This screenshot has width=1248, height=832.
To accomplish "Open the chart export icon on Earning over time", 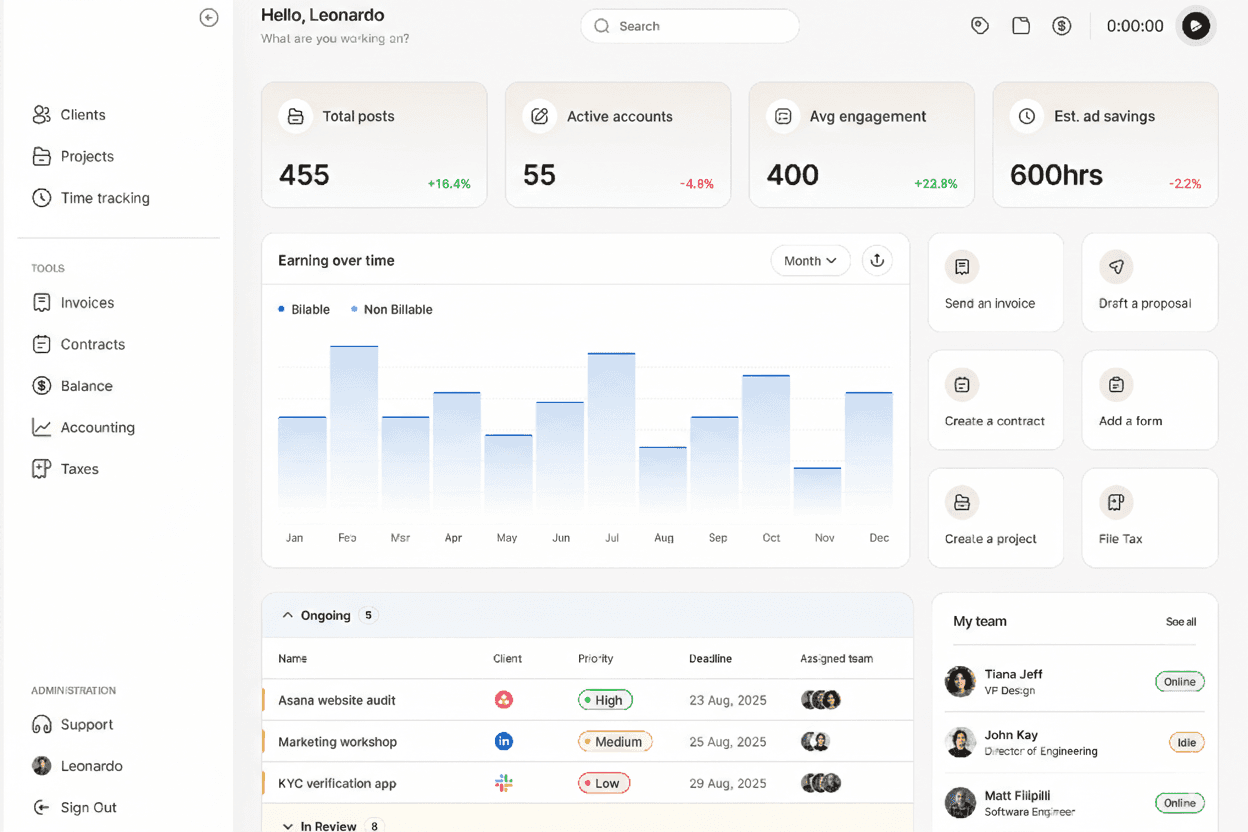I will pyautogui.click(x=877, y=260).
